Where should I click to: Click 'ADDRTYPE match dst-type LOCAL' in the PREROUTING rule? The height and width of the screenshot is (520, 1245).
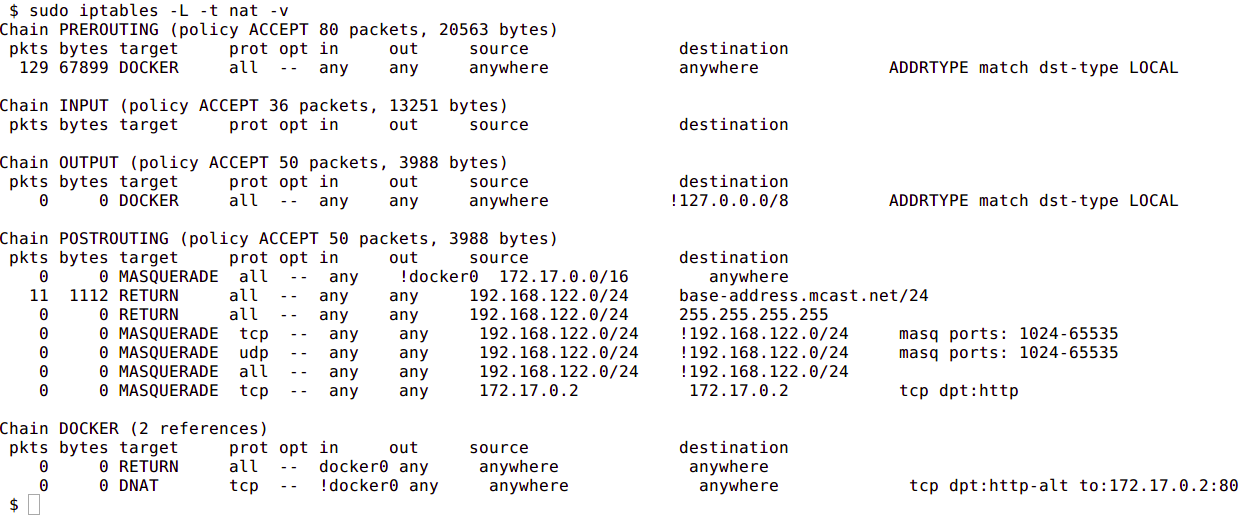pos(1033,68)
